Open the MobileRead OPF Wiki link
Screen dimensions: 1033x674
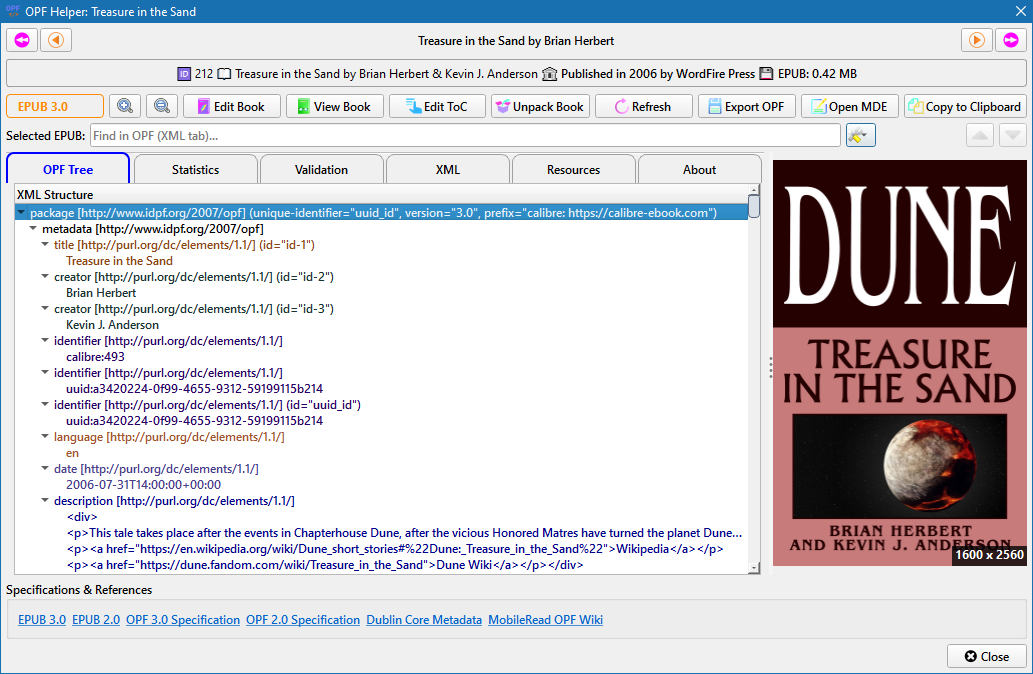[545, 619]
